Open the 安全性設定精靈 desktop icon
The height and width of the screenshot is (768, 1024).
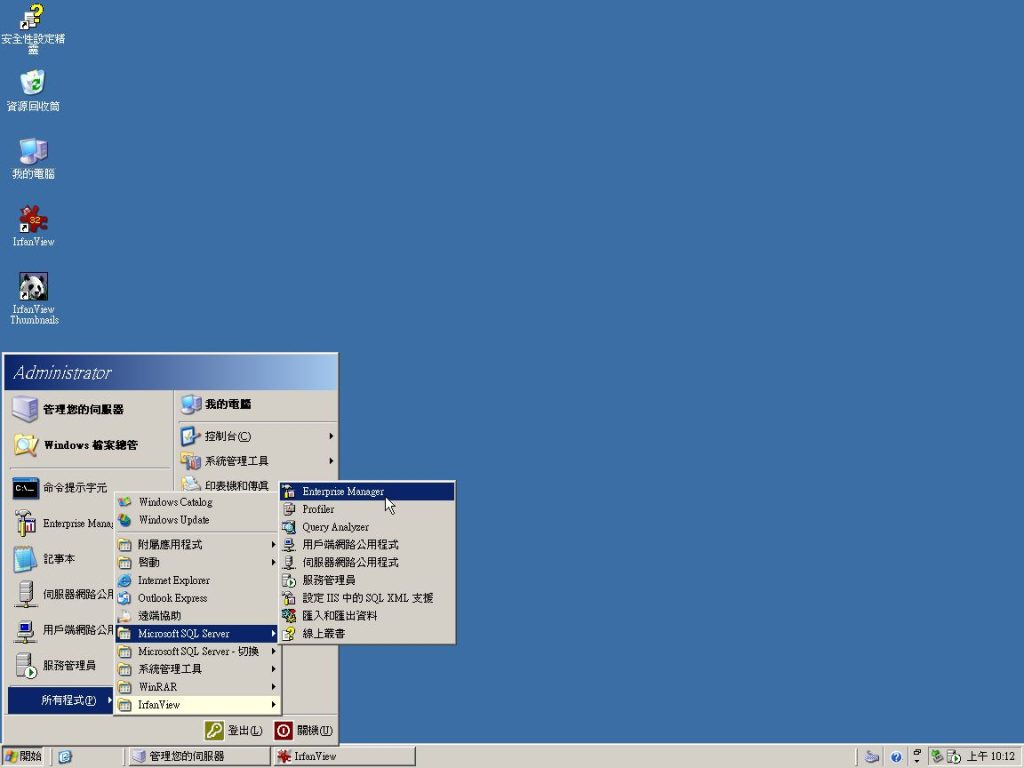[33, 20]
